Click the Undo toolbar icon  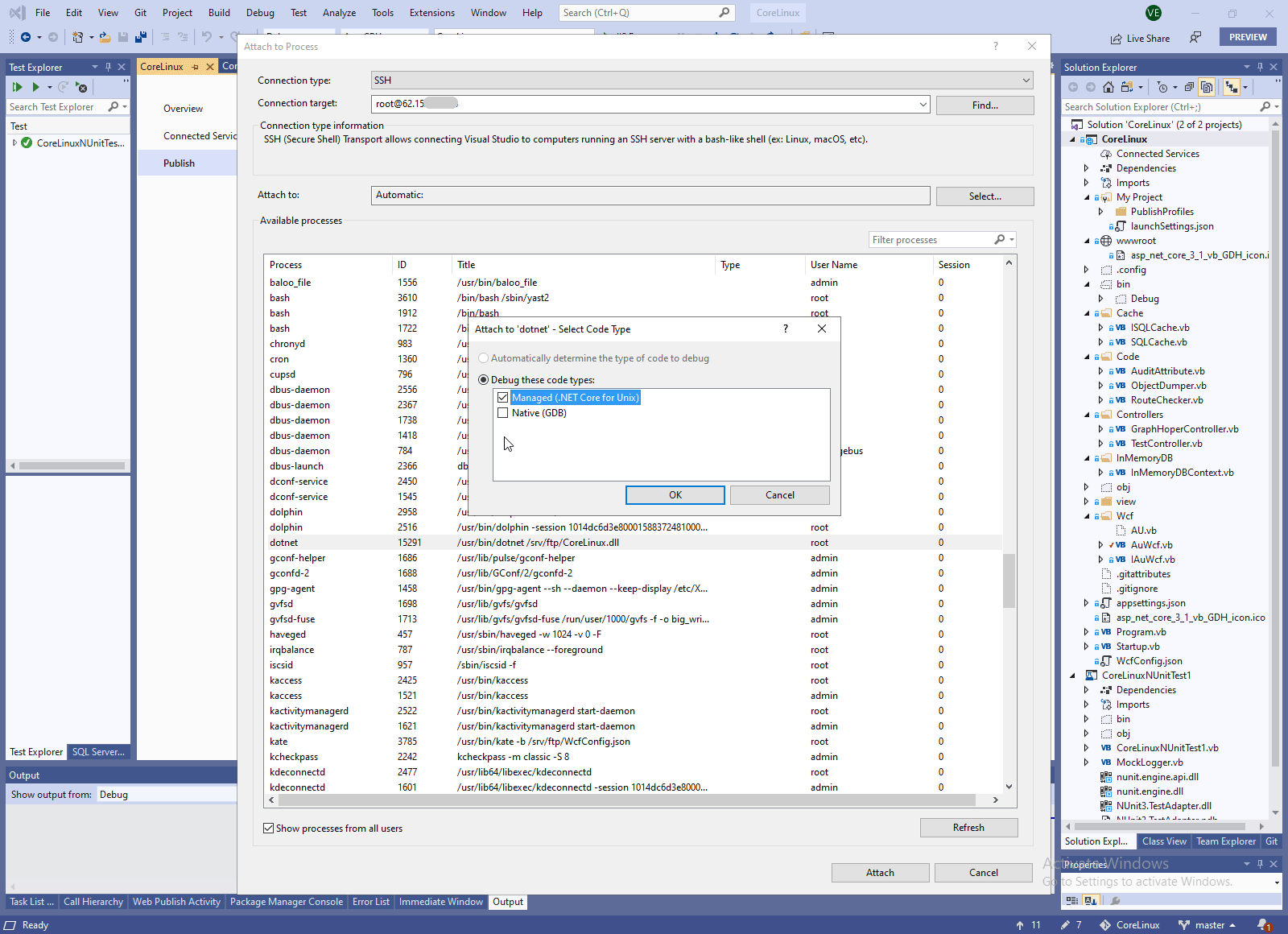pos(207,37)
